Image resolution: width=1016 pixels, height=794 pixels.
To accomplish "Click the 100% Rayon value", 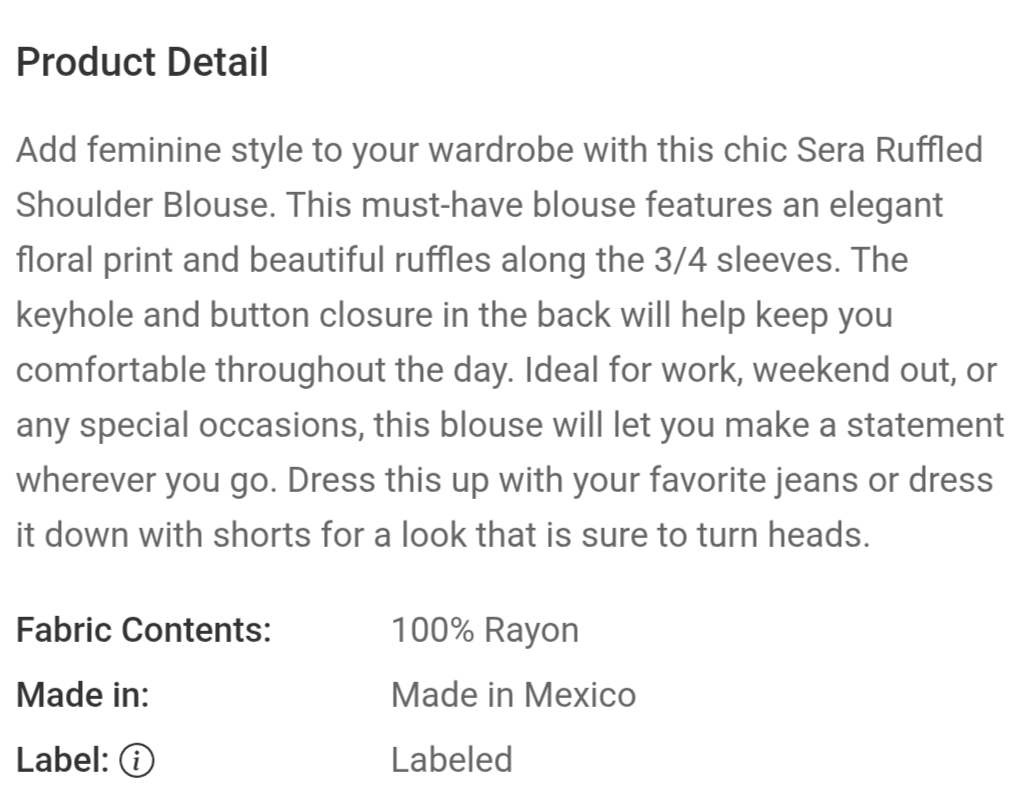I will tap(485, 630).
